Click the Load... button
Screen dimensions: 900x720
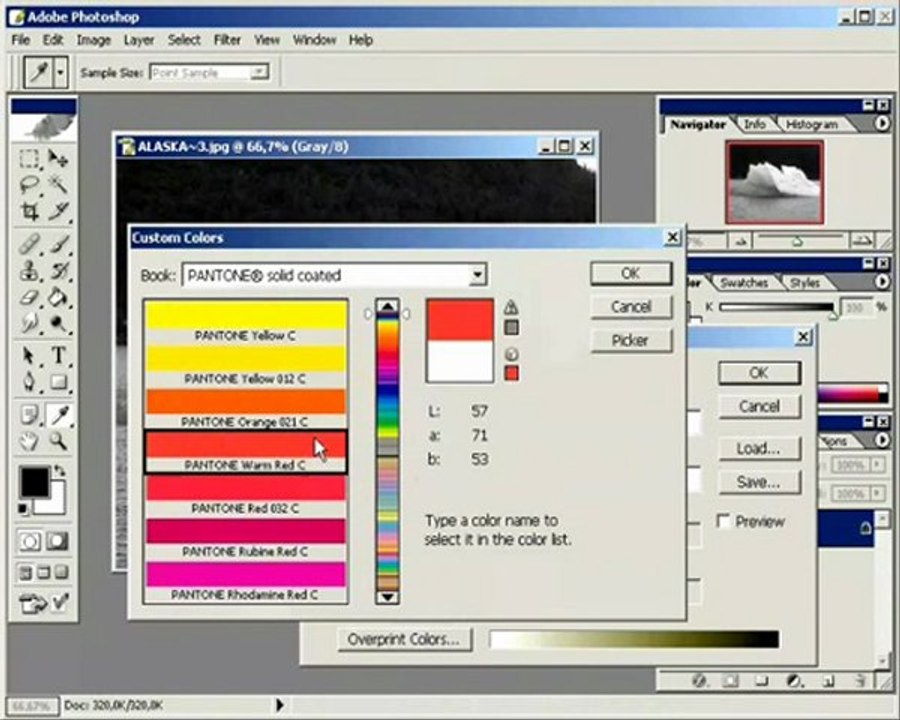[759, 448]
